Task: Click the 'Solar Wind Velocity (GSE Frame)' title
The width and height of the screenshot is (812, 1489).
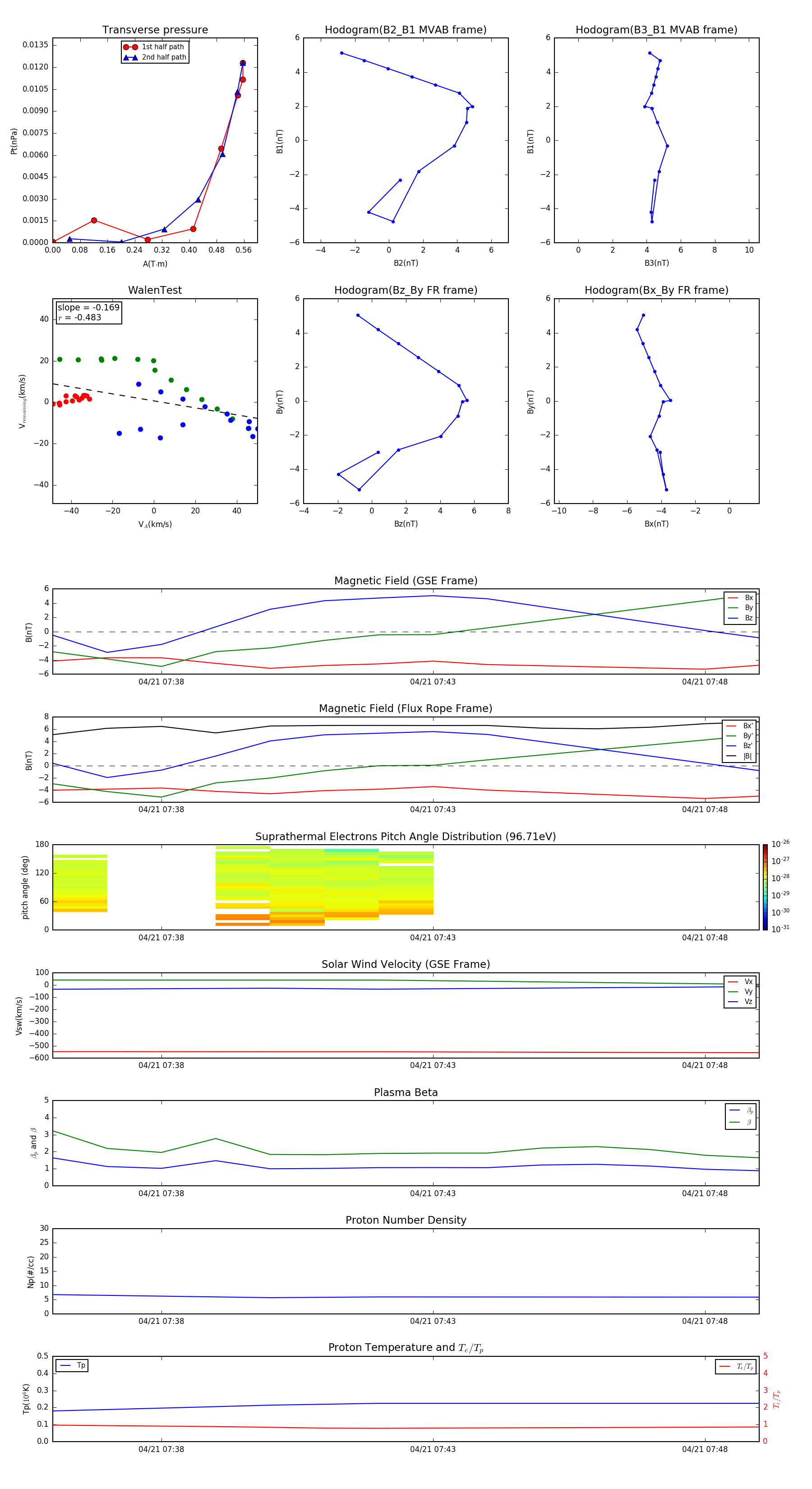Action: click(x=406, y=964)
